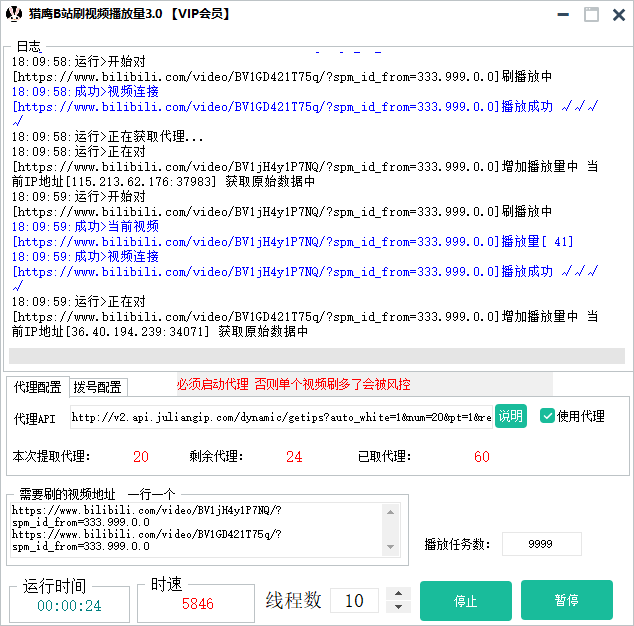Click the 线程数 label
Viewport: 634px width, 626px height.
pyautogui.click(x=293, y=600)
